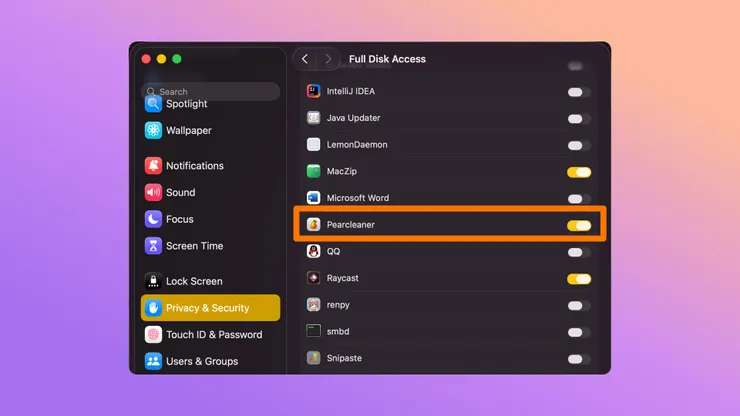Switch on the QQ toggle
This screenshot has width=740, height=416.
point(579,252)
